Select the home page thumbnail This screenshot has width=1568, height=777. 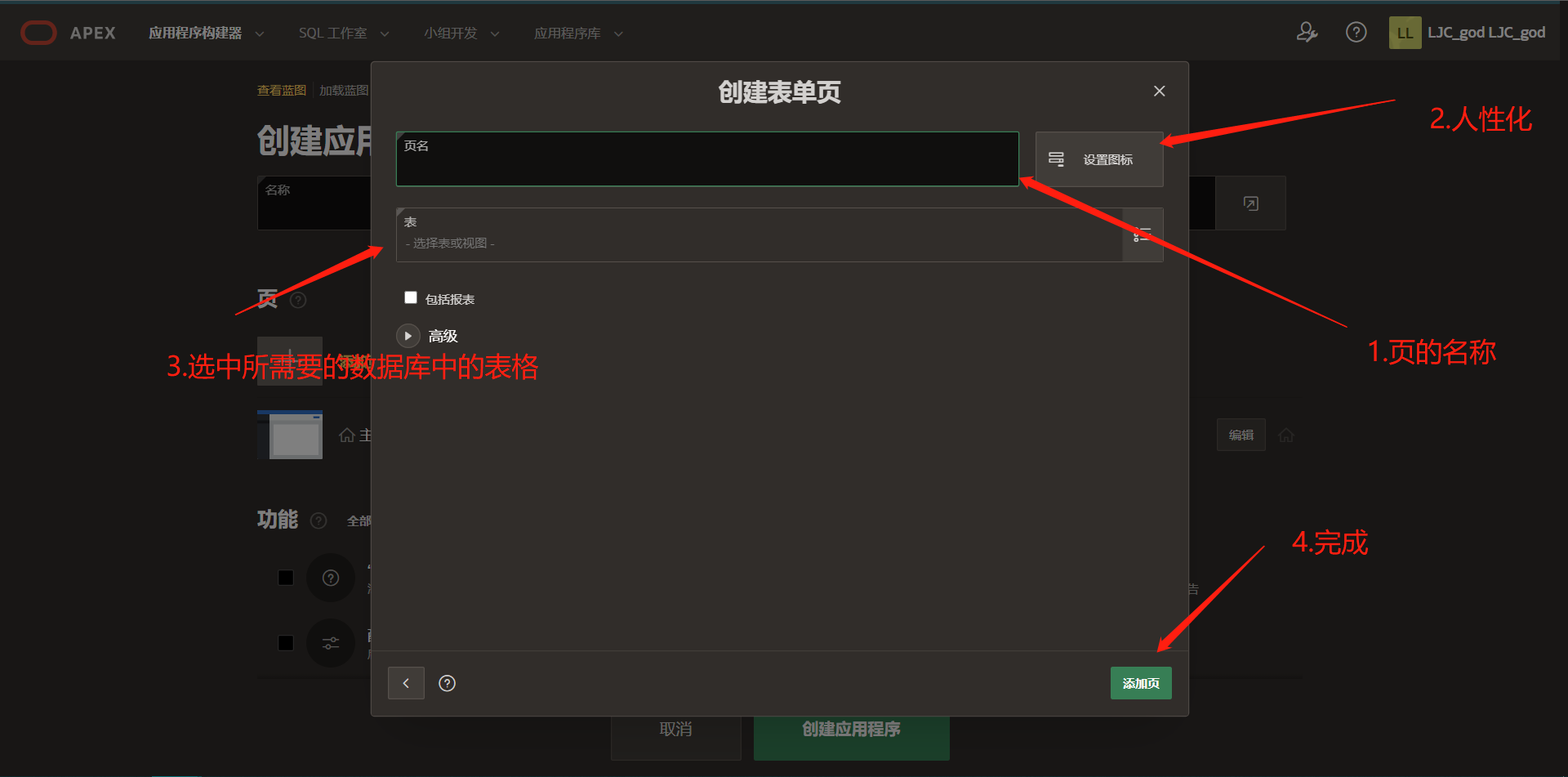(290, 435)
